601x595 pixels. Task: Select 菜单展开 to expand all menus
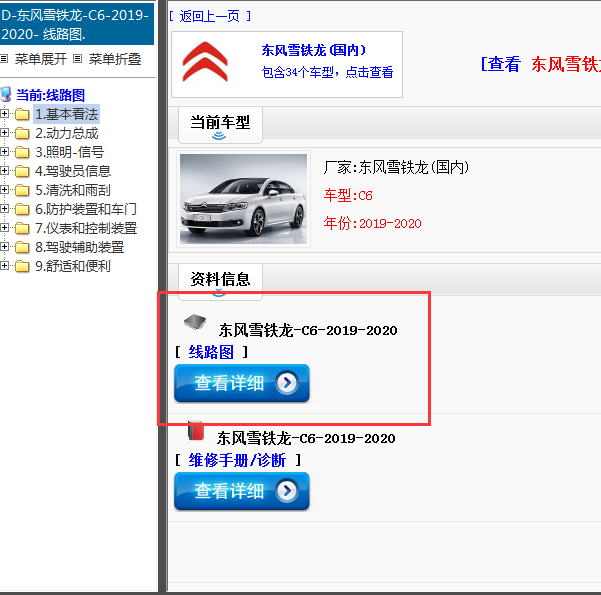point(41,59)
